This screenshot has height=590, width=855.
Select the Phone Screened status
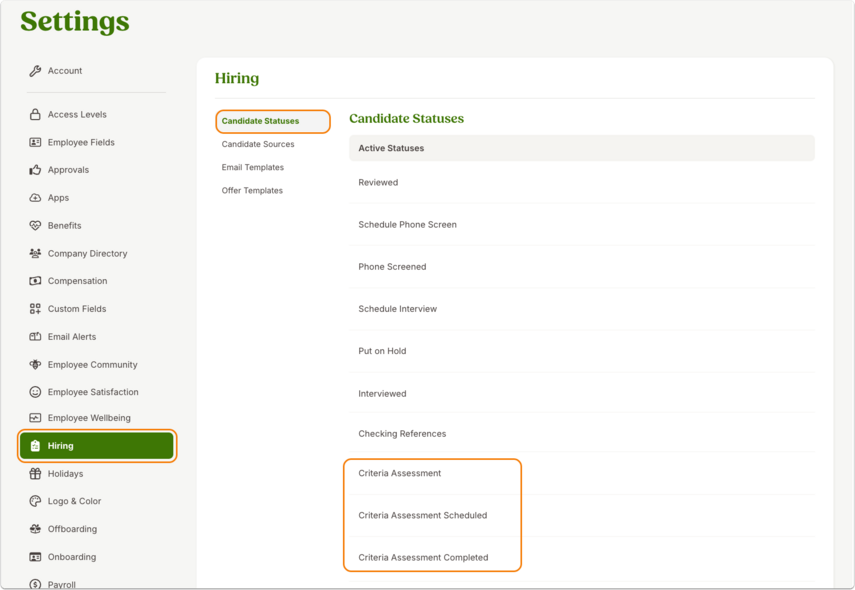pos(582,267)
